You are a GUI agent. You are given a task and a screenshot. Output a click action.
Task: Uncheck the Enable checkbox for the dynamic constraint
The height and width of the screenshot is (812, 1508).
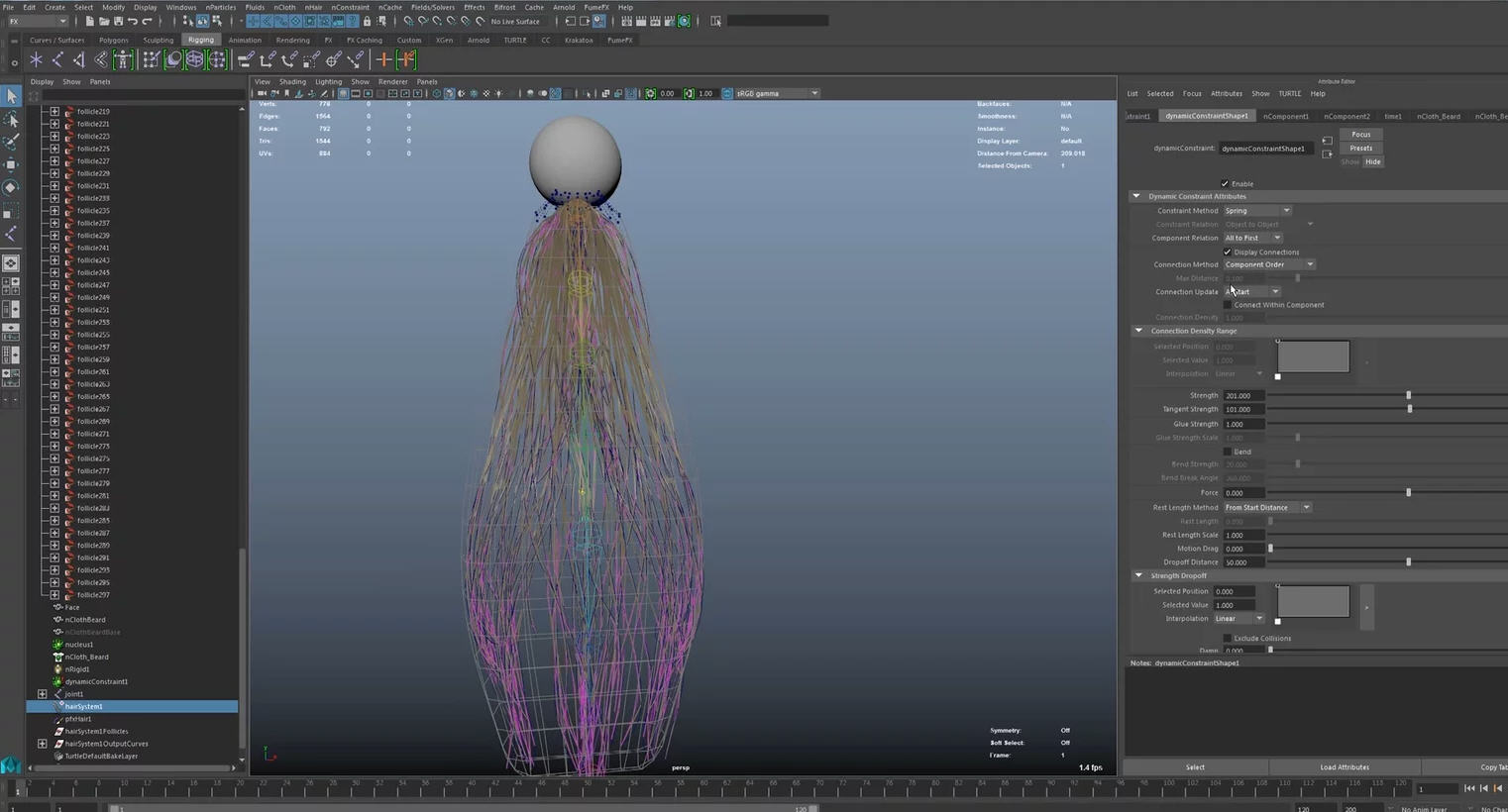click(x=1227, y=183)
